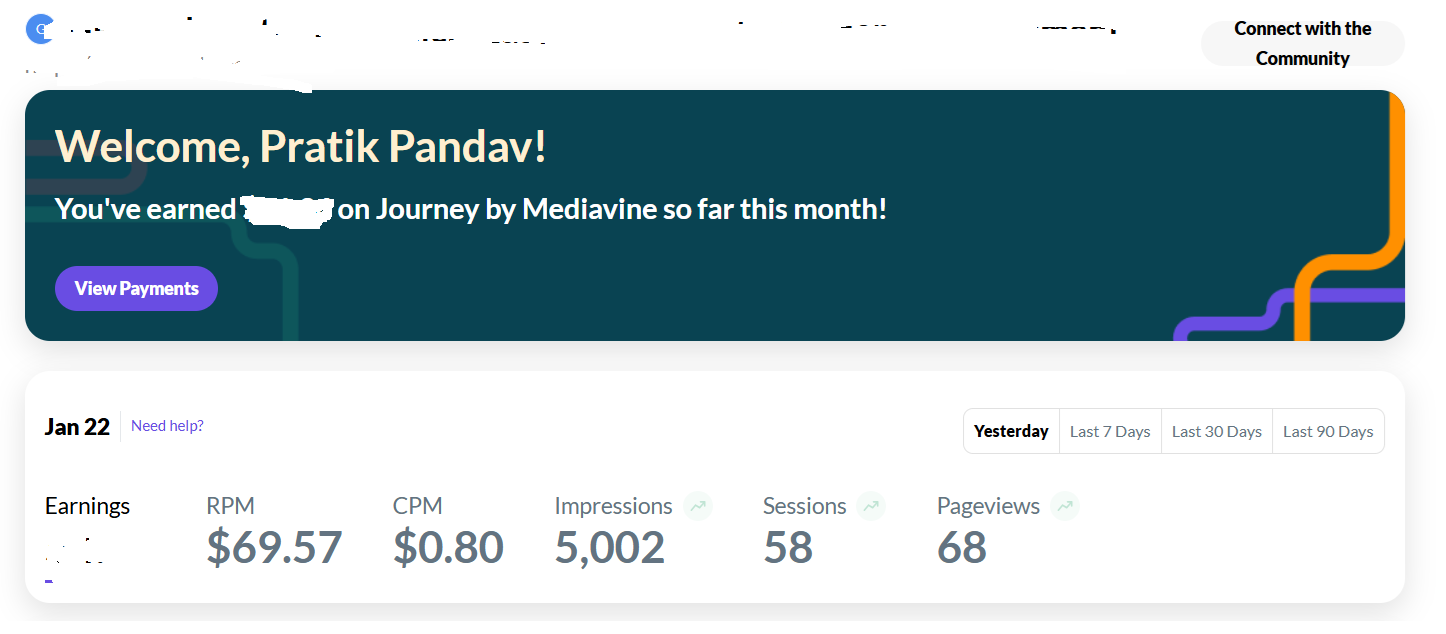Select the Earnings metric label

point(88,506)
